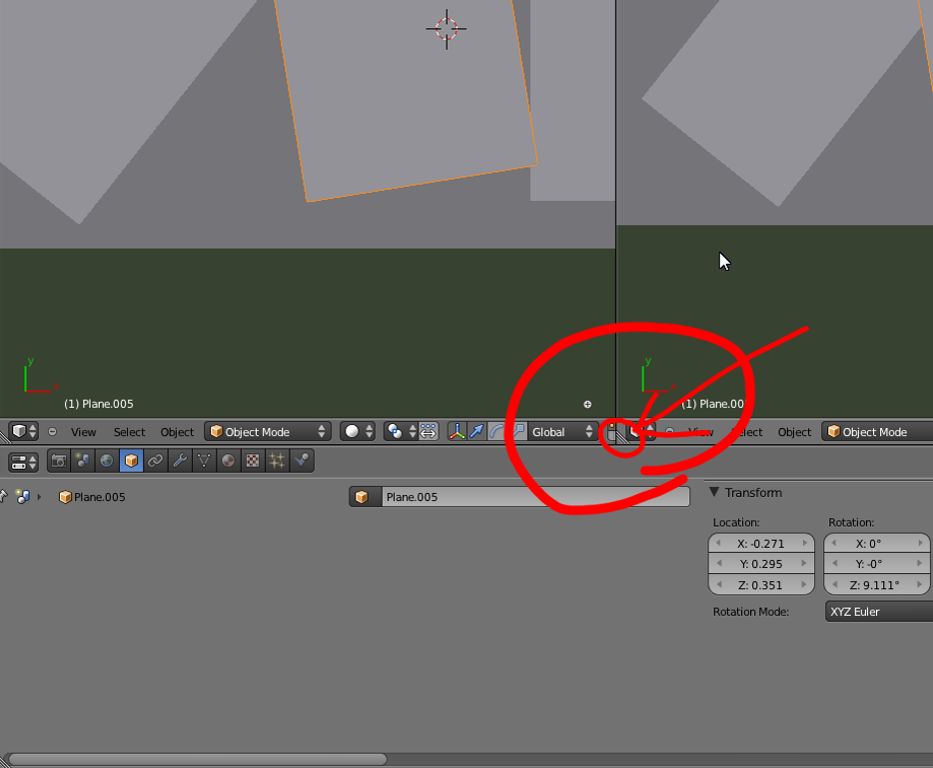
Task: Click Location Z value 0.351
Action: pos(761,585)
